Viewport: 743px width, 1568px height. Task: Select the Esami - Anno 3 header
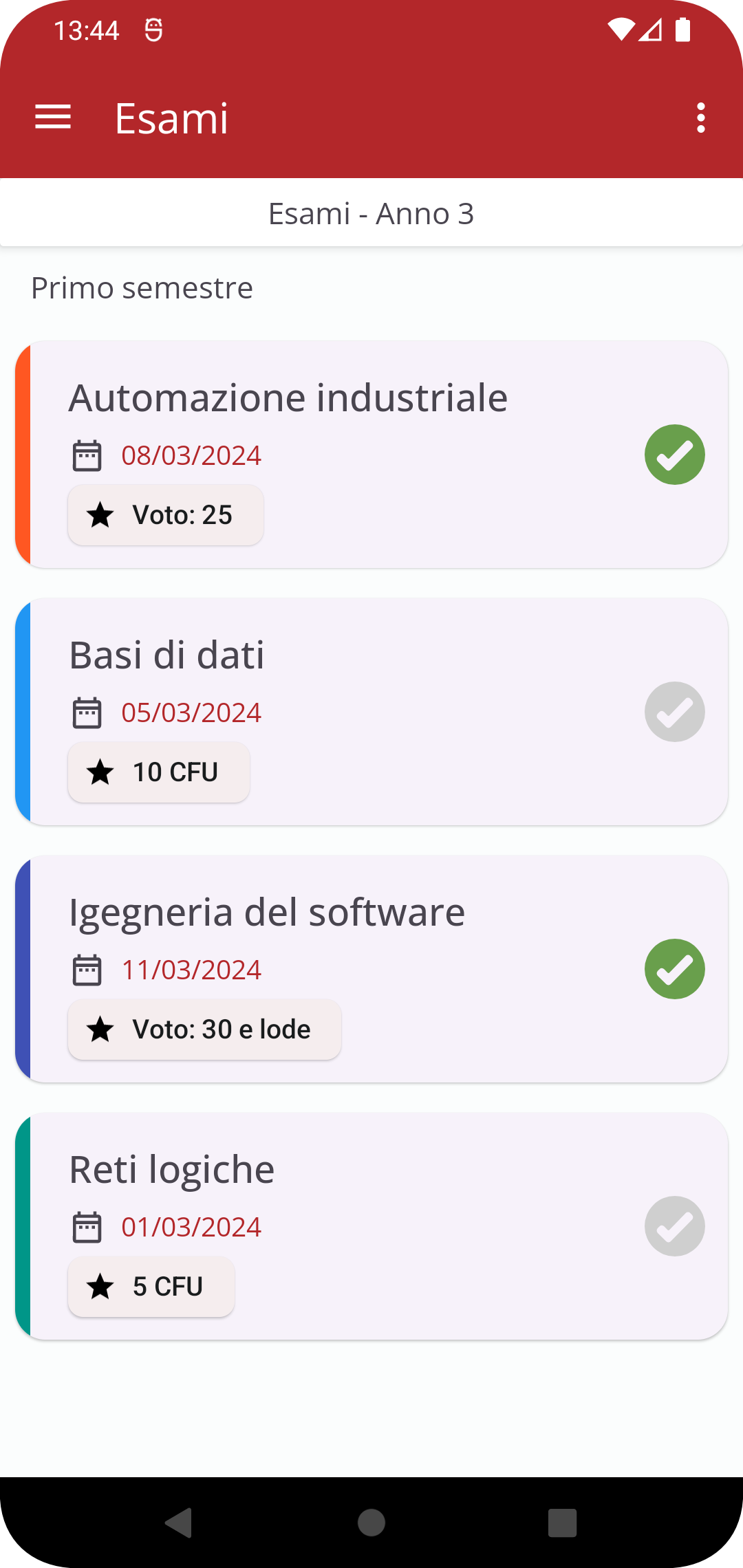click(x=371, y=214)
